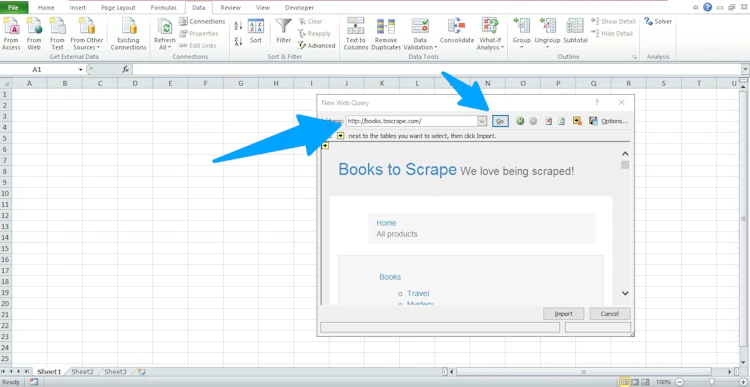Click the Books to Scrape heading link
750x387 pixels.
point(397,170)
